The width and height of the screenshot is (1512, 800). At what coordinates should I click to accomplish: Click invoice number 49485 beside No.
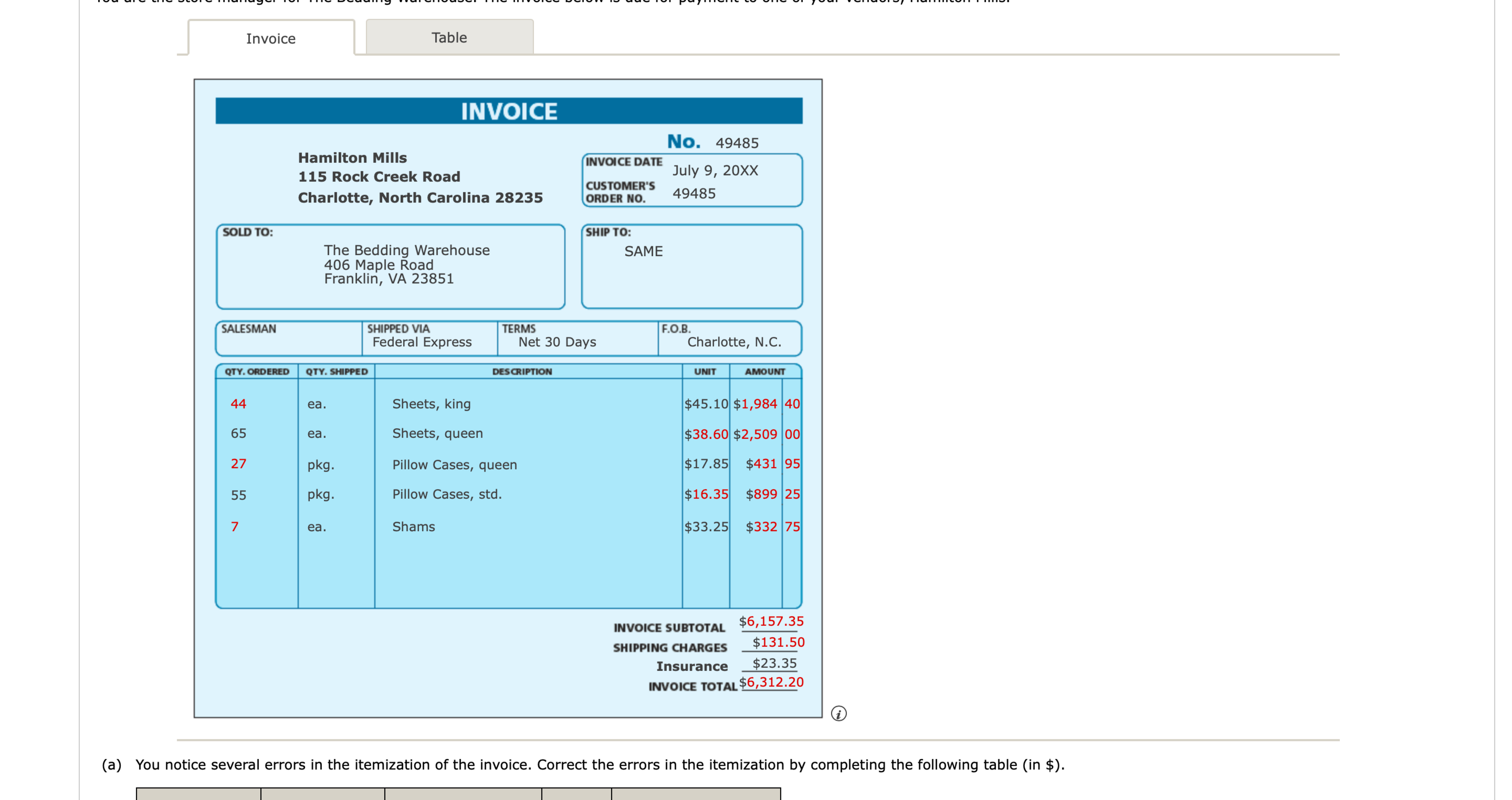pyautogui.click(x=737, y=143)
